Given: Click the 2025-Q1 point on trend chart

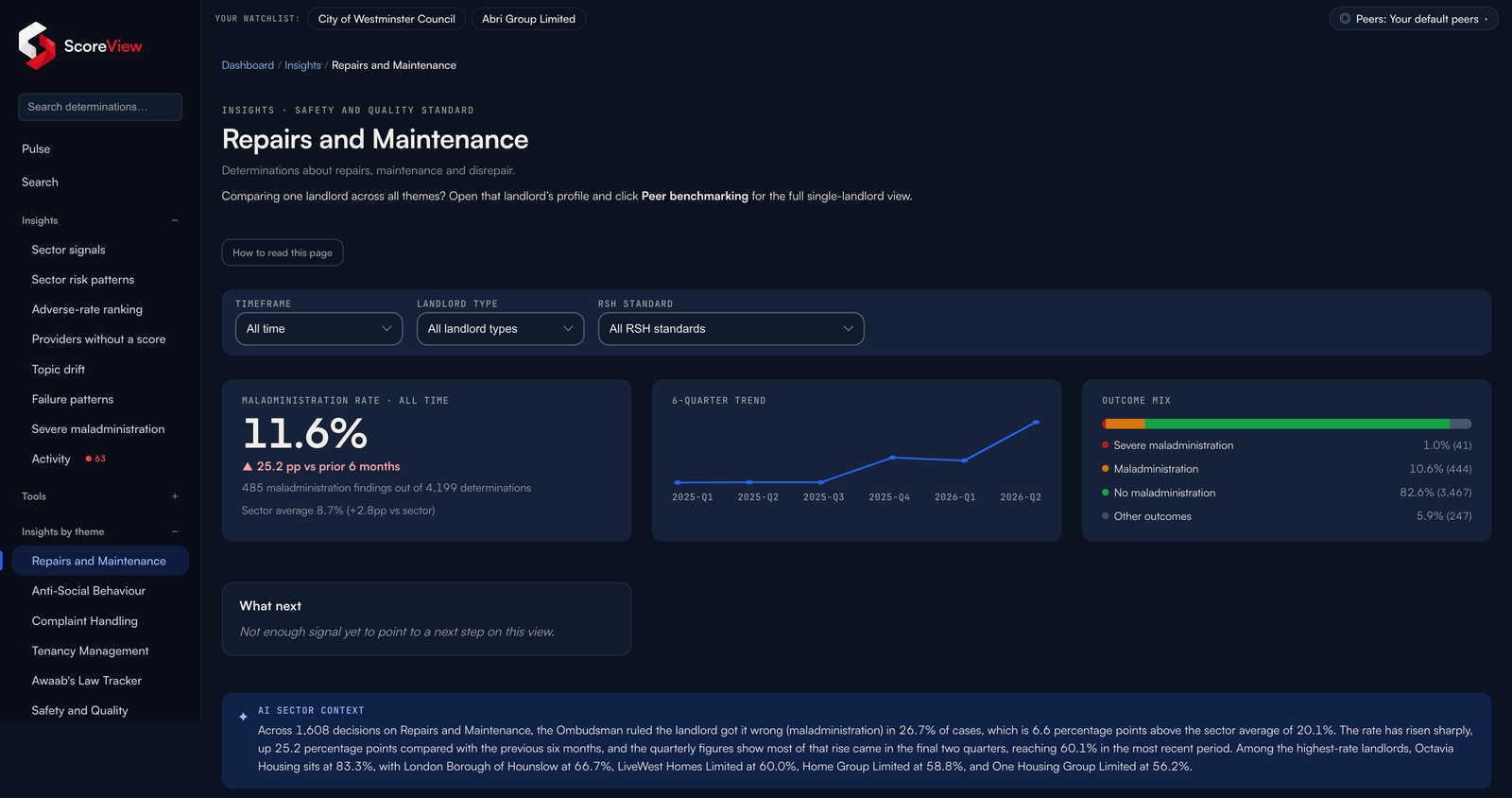Looking at the screenshot, I should point(678,482).
